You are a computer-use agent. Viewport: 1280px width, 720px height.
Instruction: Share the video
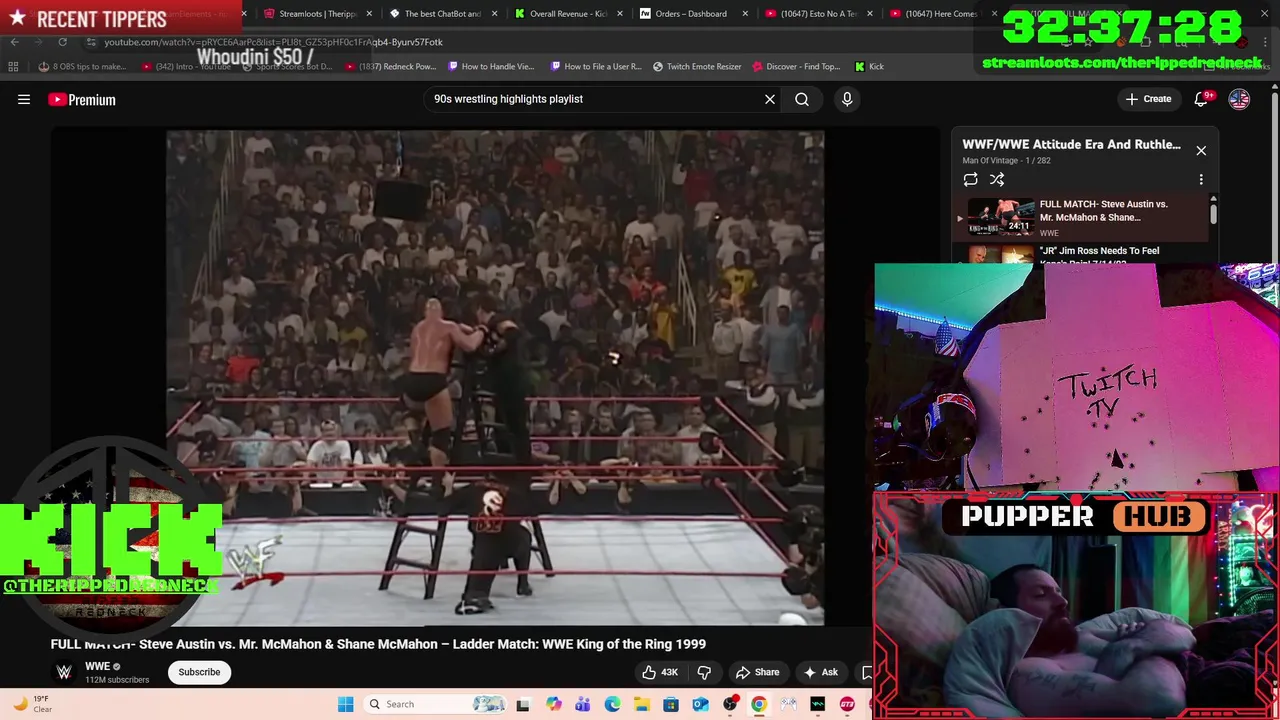757,672
